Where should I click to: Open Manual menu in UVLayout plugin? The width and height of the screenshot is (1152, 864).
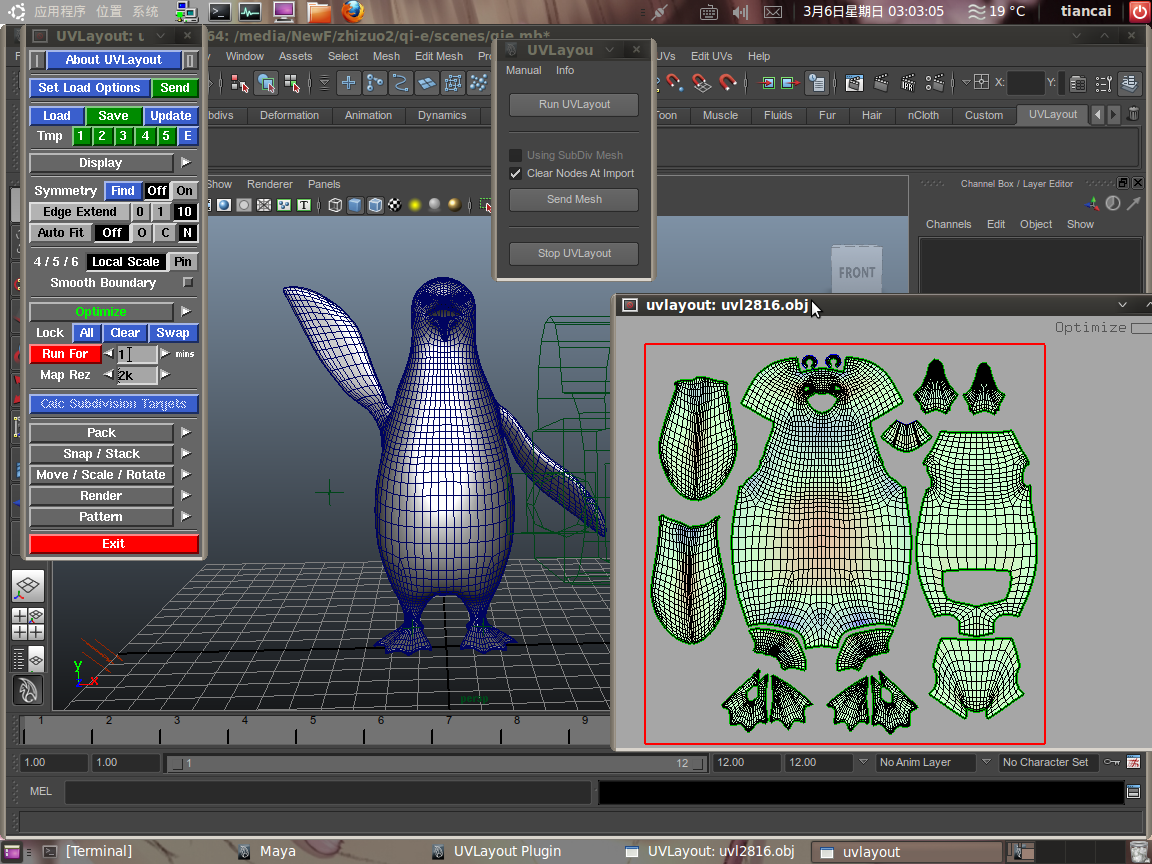tap(524, 71)
